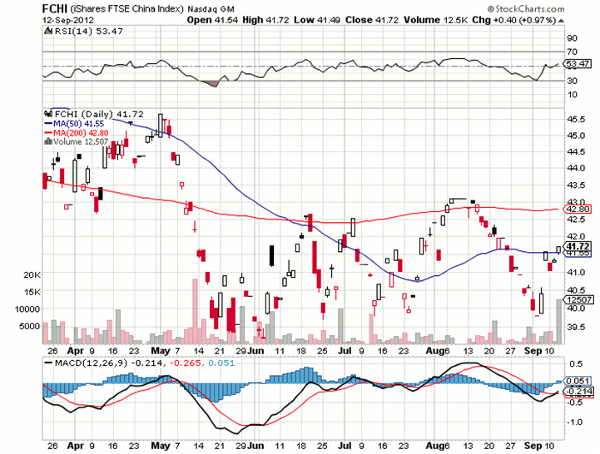Click the RSI indicator icon beside RSI(14)

48,31
